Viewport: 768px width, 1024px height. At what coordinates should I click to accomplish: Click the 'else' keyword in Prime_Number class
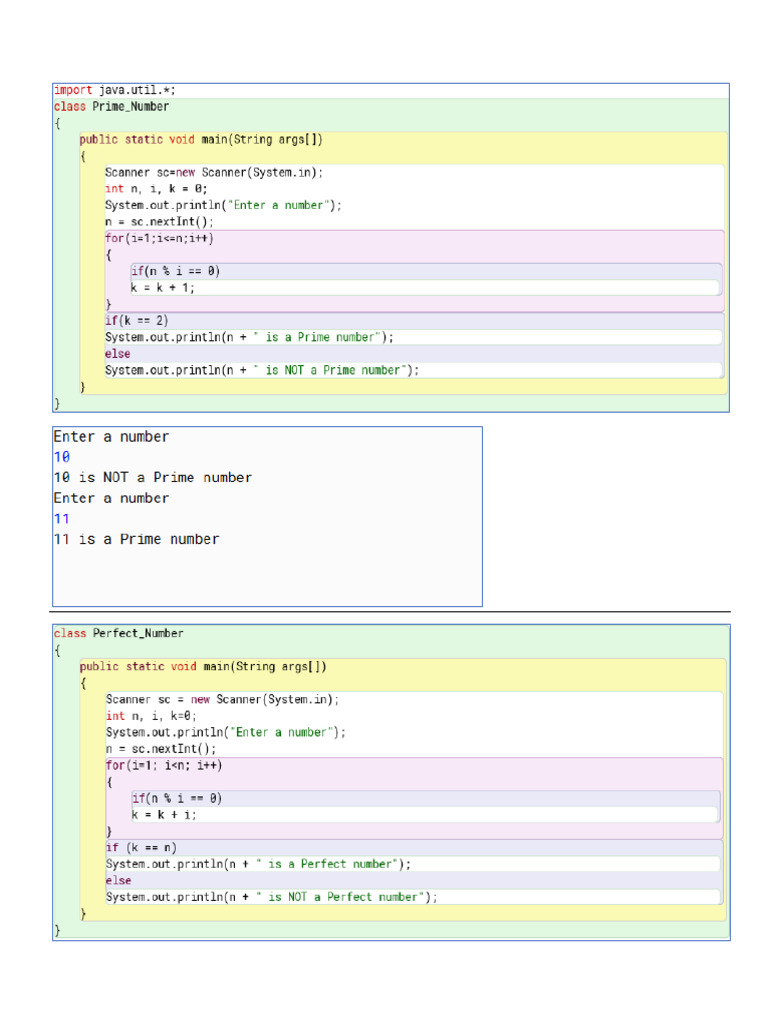pyautogui.click(x=118, y=354)
